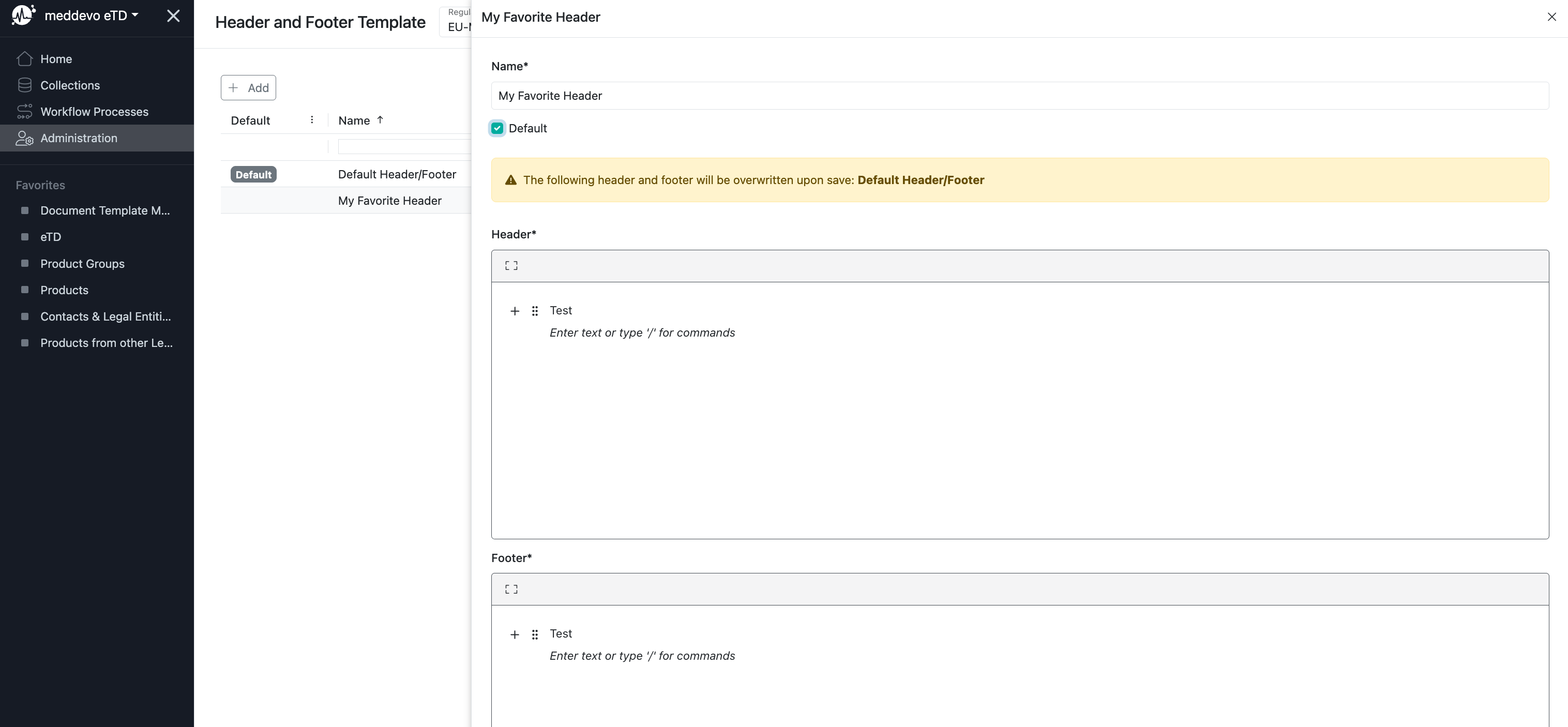
Task: Open the meddevo eTD app dropdown
Action: pyautogui.click(x=92, y=15)
